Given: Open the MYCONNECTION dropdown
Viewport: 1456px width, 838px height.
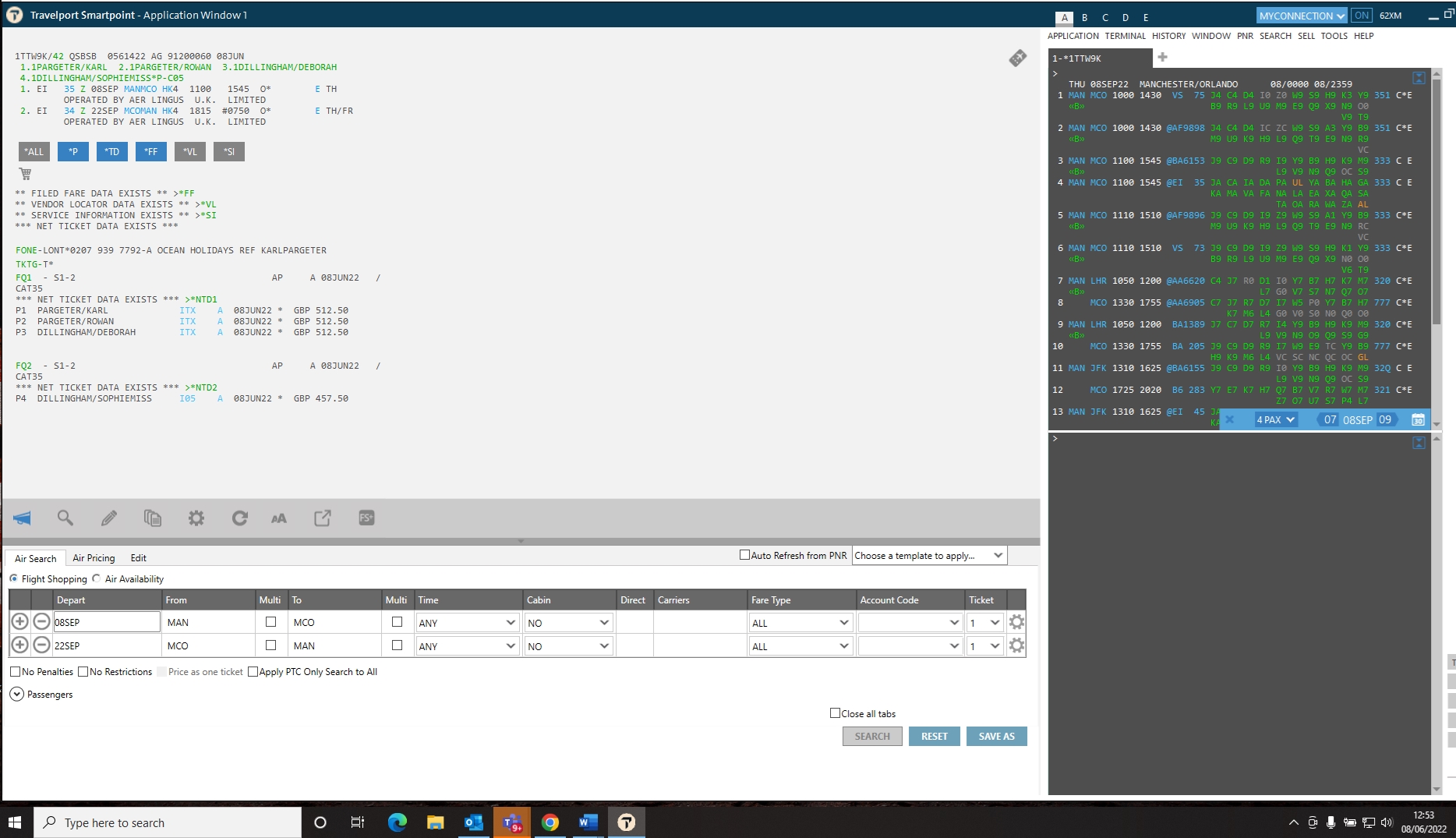Looking at the screenshot, I should 1302,16.
